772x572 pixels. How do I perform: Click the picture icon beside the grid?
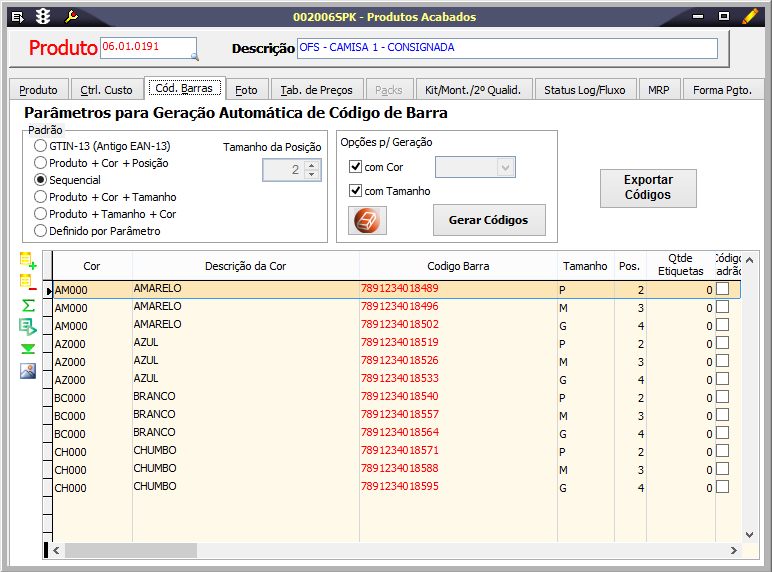(x=28, y=371)
